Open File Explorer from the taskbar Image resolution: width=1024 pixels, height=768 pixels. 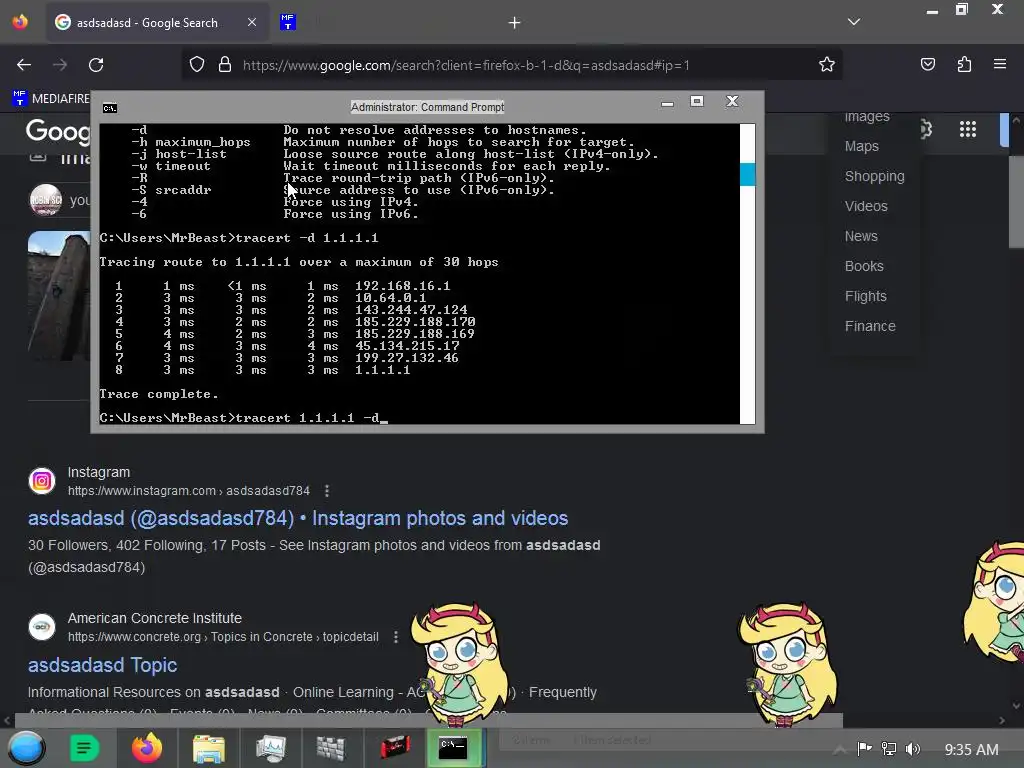[209, 748]
